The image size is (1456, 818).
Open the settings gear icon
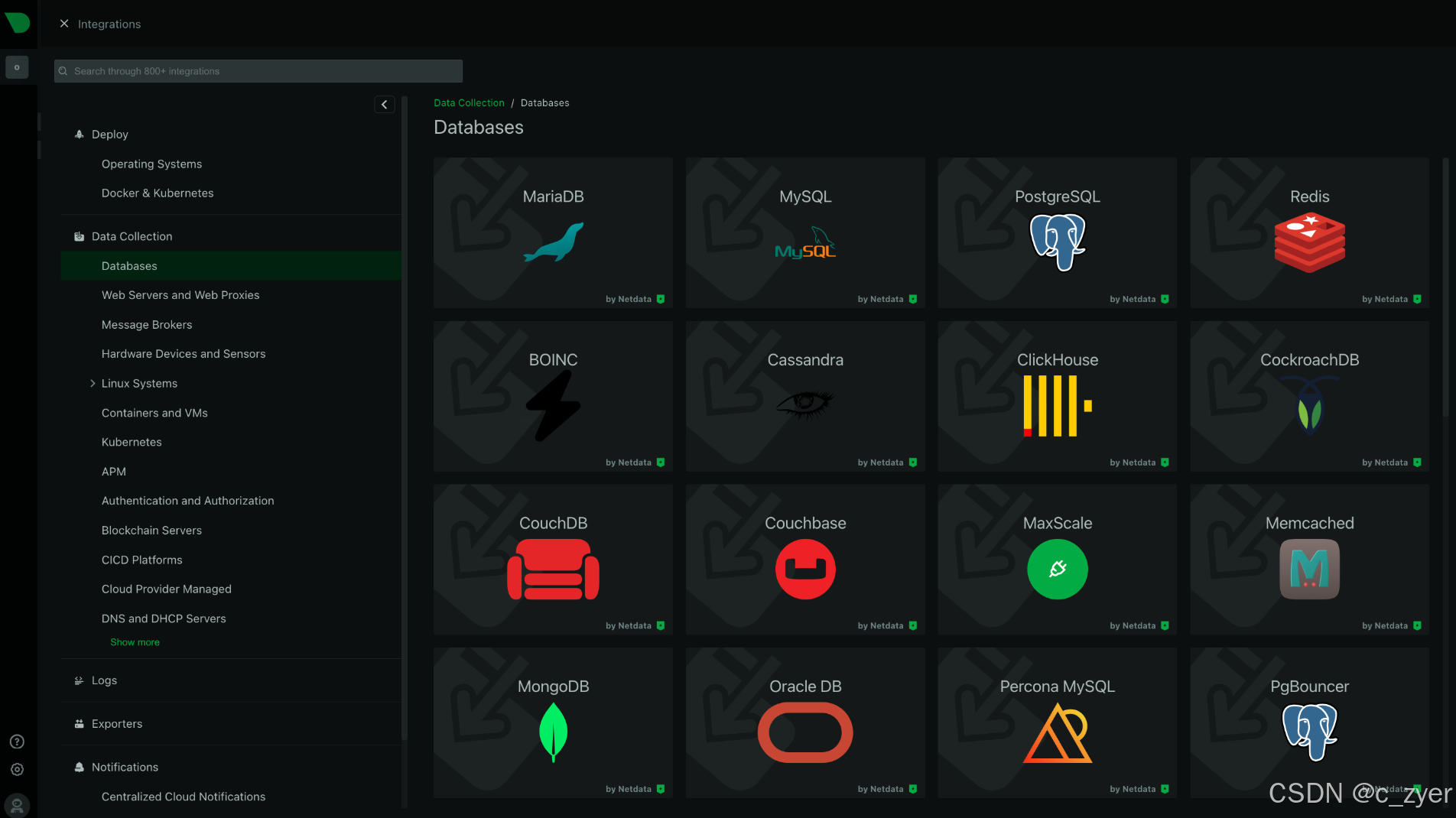point(17,770)
